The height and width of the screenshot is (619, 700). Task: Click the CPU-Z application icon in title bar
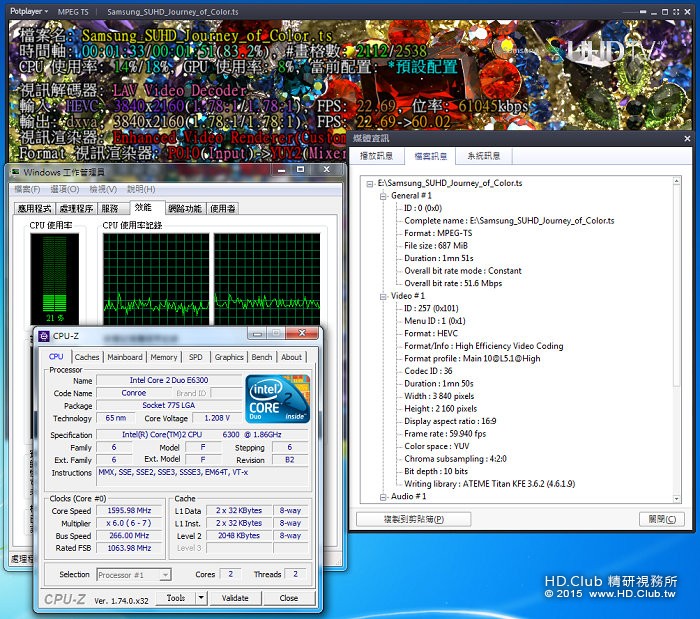[44, 336]
